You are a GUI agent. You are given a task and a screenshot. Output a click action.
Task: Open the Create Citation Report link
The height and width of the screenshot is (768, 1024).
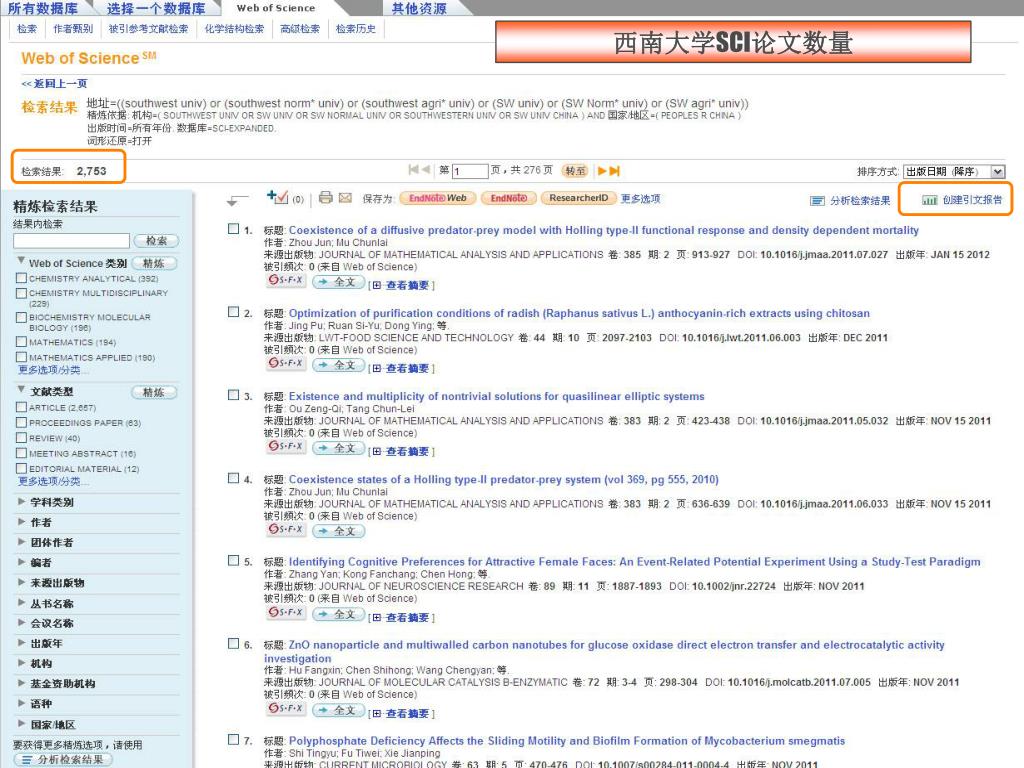(x=962, y=200)
